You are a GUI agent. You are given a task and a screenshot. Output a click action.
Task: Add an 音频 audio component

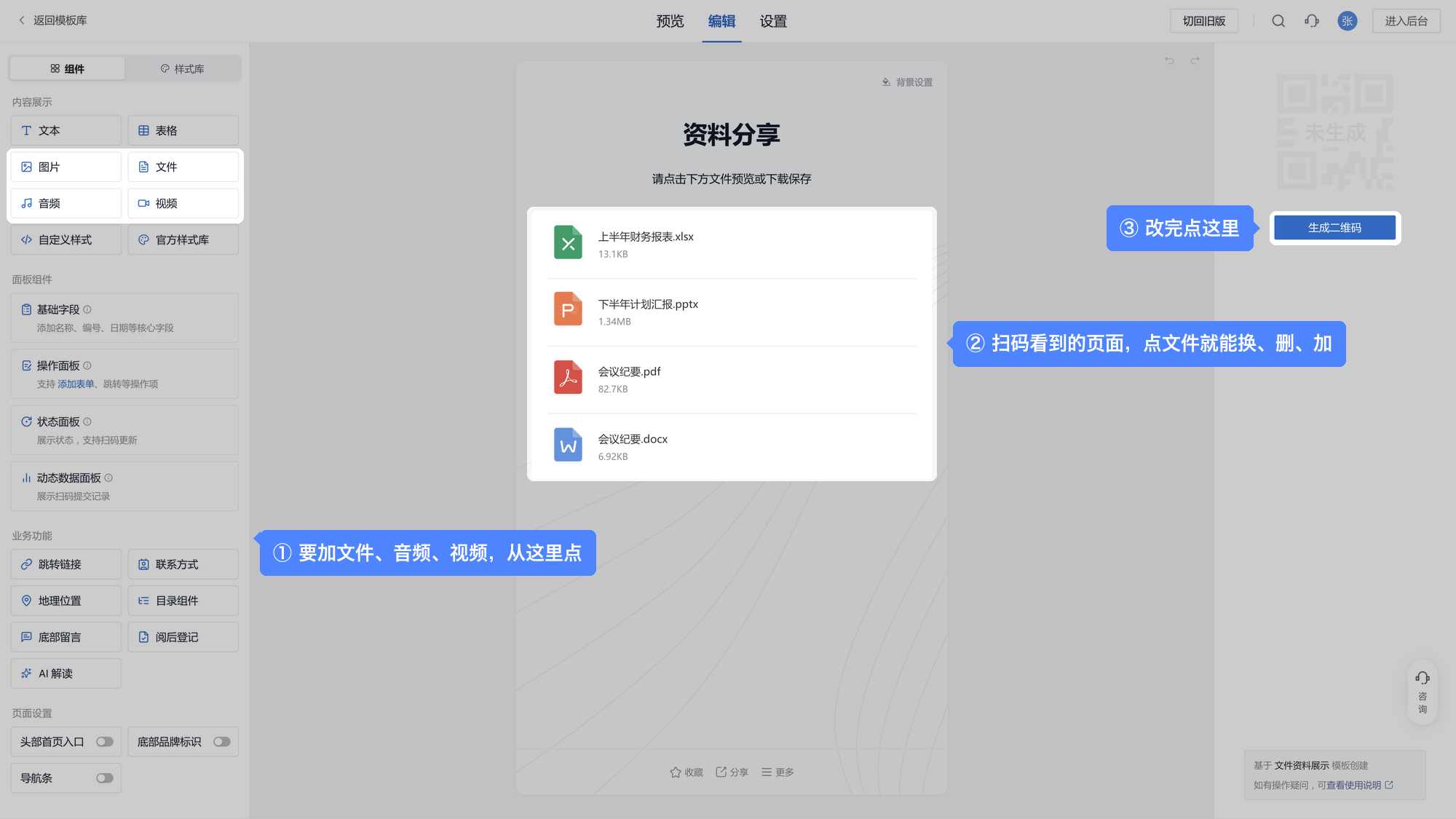point(66,203)
